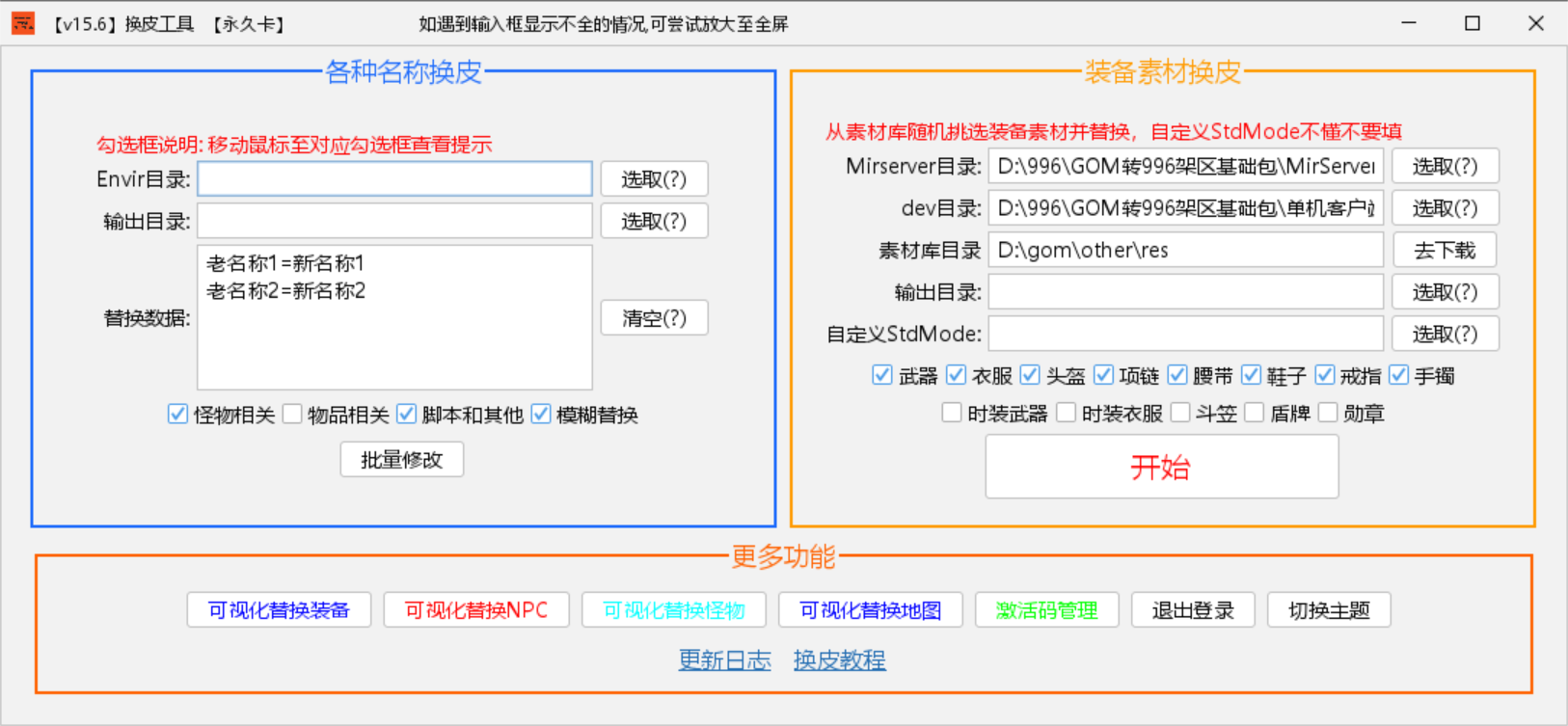Viewport: 1568px width, 726px height.
Task: Click the 切换主题 button
Action: [x=1329, y=609]
